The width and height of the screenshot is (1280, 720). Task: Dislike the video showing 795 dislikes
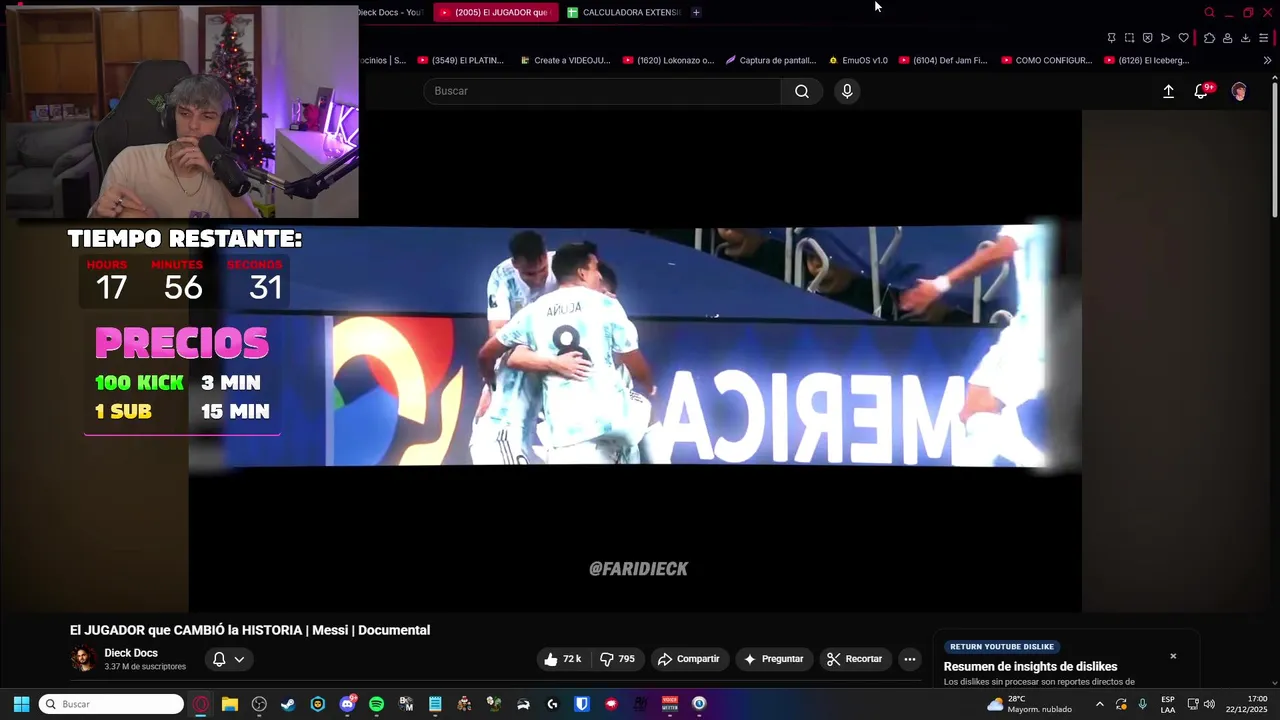pos(617,659)
